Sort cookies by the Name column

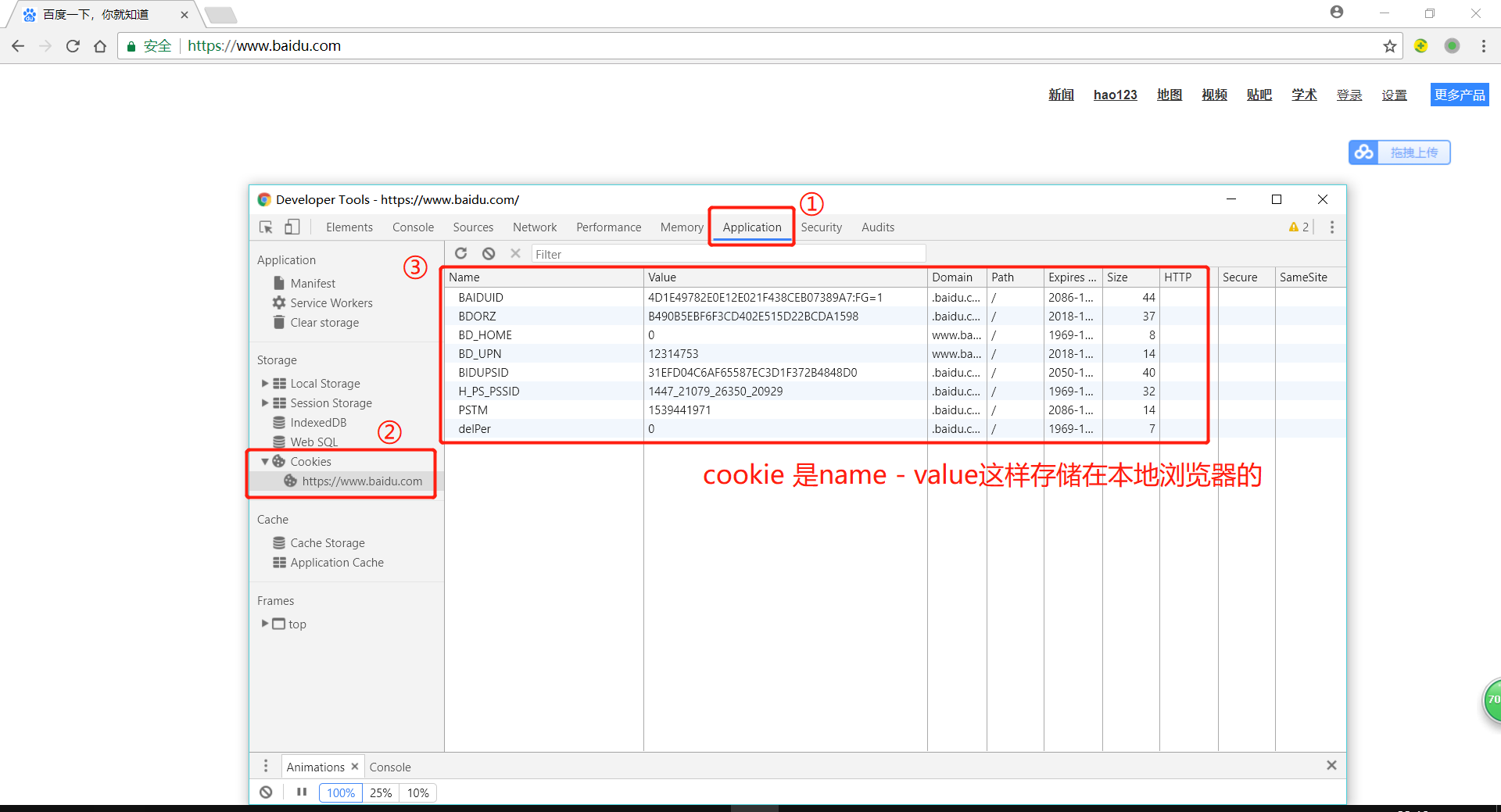pos(544,277)
